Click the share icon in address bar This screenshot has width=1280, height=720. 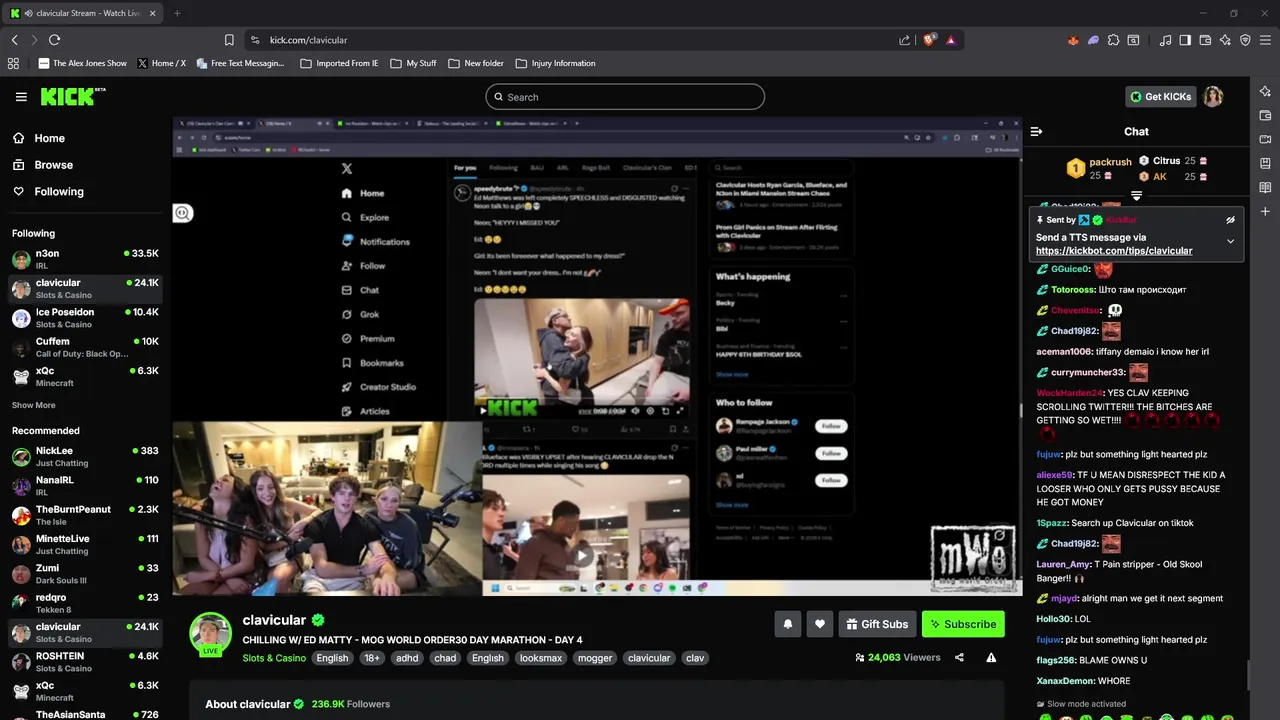click(x=904, y=40)
